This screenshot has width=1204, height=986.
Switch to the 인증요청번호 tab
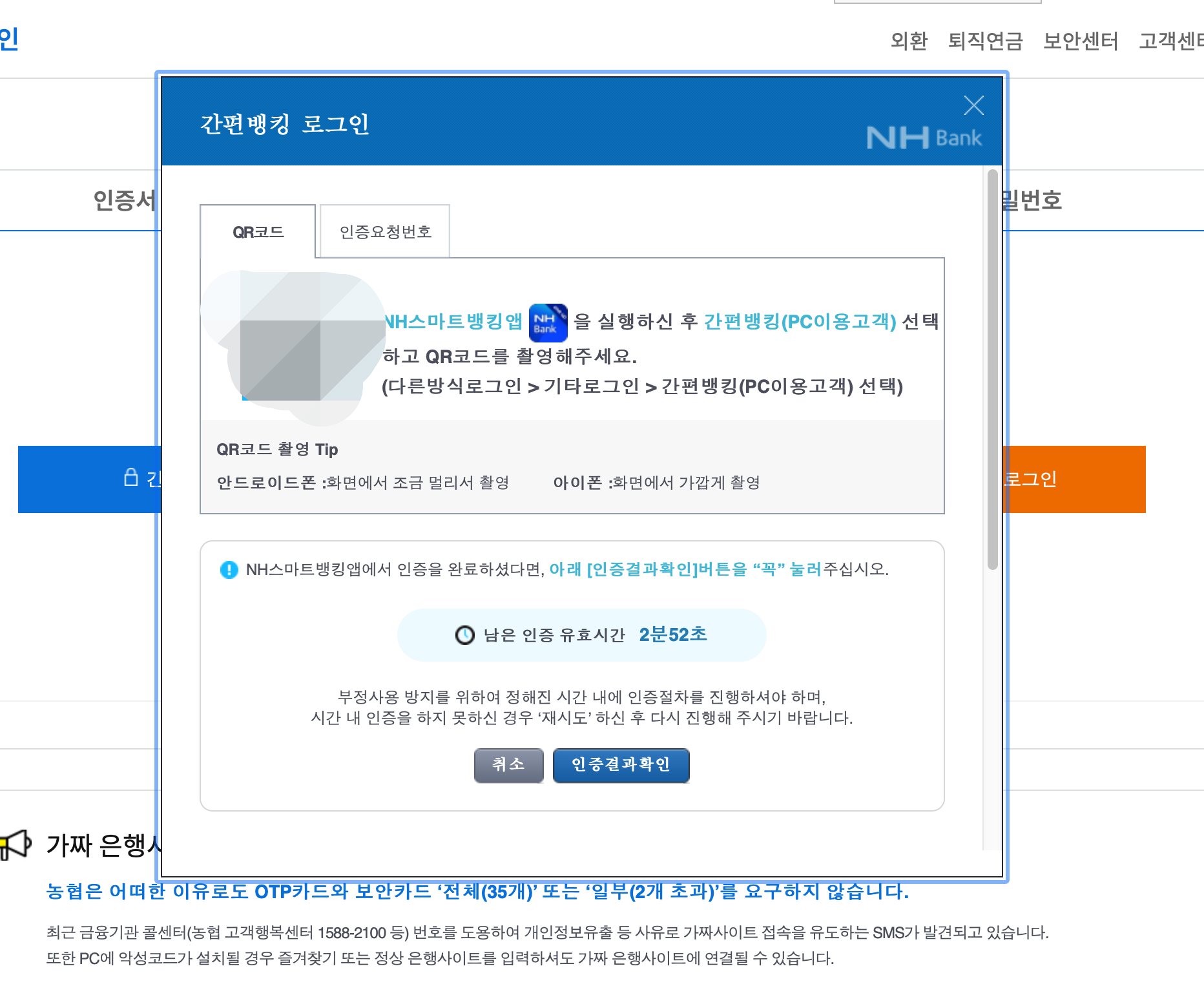[x=385, y=231]
